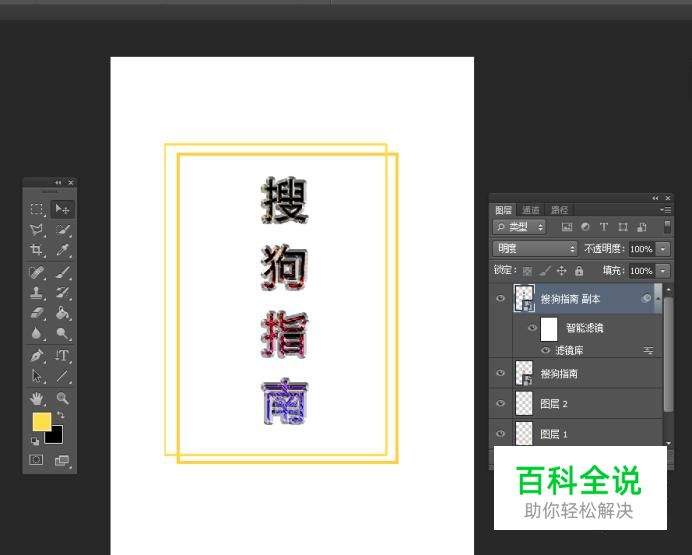Select the History Brush tool
This screenshot has height=555, width=692.
tap(63, 292)
